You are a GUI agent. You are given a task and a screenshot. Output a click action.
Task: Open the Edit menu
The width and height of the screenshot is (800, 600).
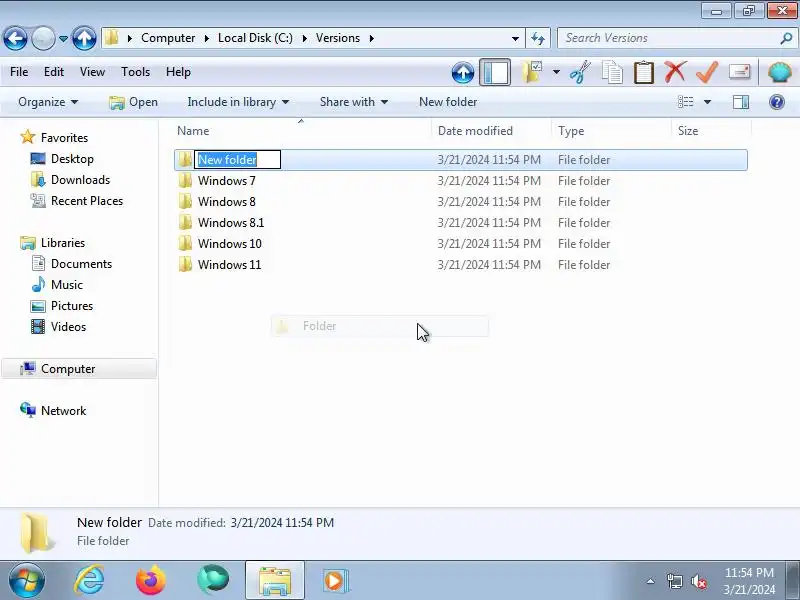tap(54, 72)
